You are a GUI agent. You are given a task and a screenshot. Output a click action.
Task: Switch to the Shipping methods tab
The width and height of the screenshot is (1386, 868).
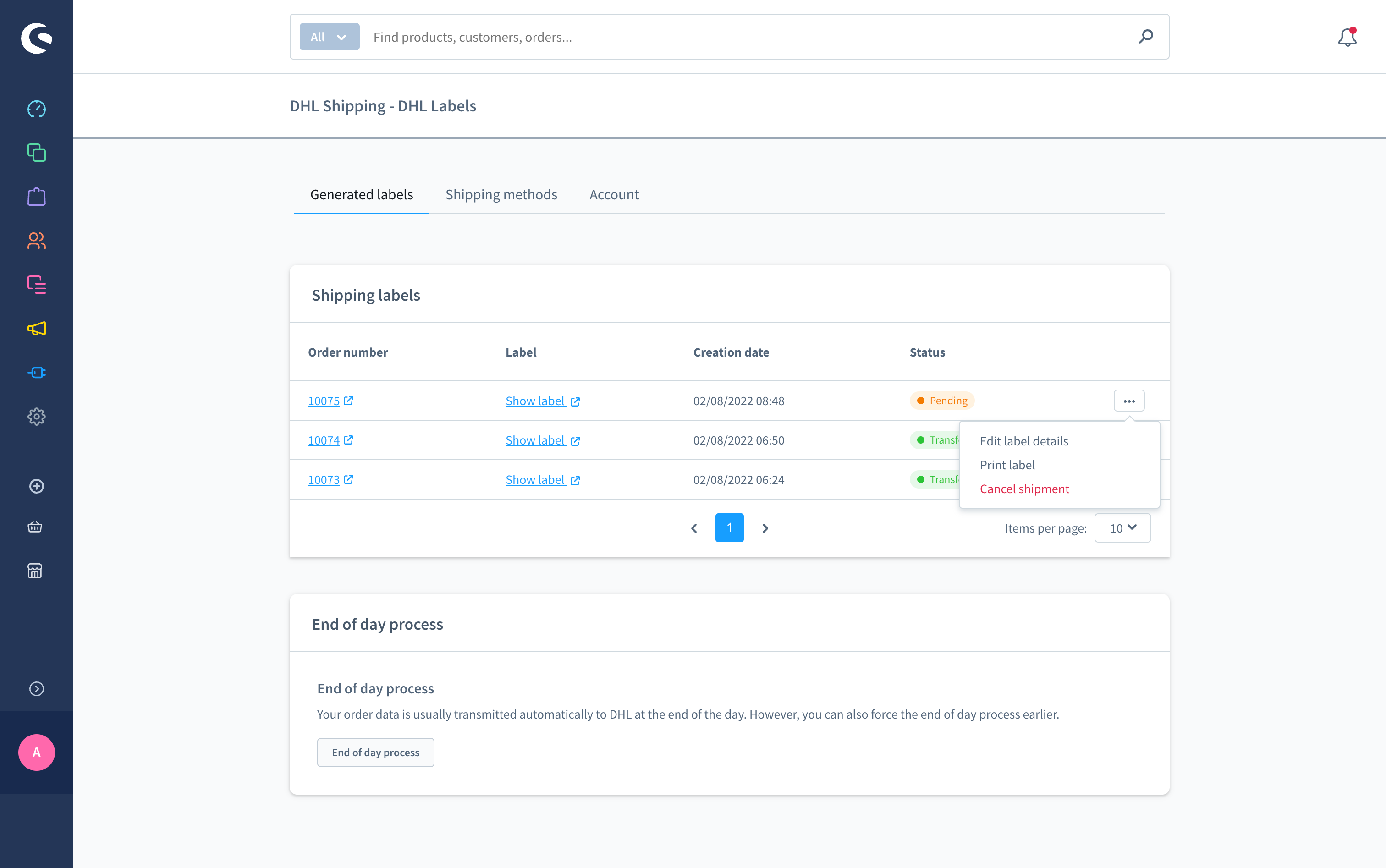(x=501, y=195)
